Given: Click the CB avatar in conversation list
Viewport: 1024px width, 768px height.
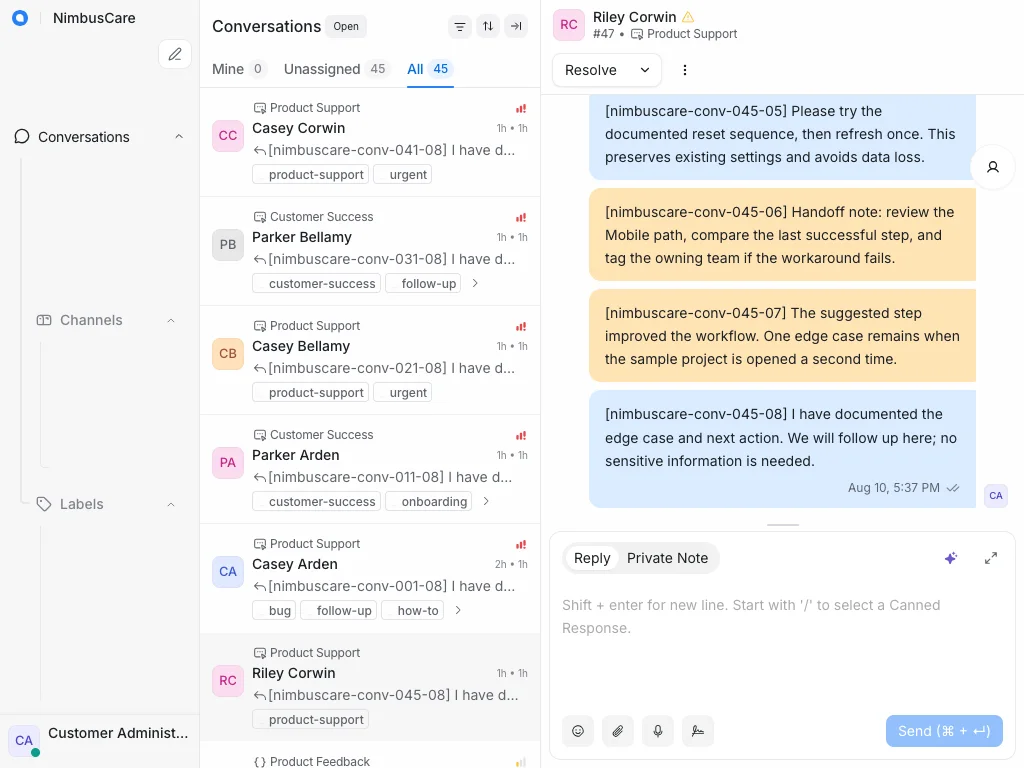Looking at the screenshot, I should [227, 354].
